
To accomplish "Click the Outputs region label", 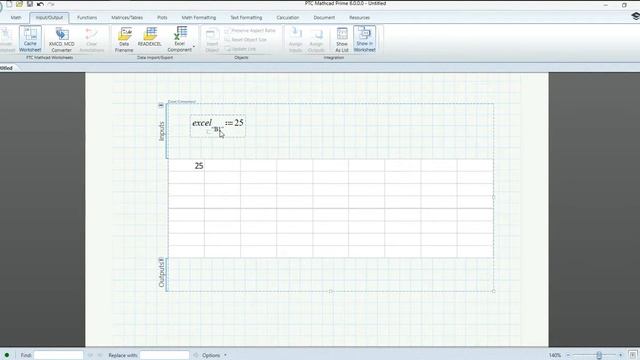I will pos(161,275).
